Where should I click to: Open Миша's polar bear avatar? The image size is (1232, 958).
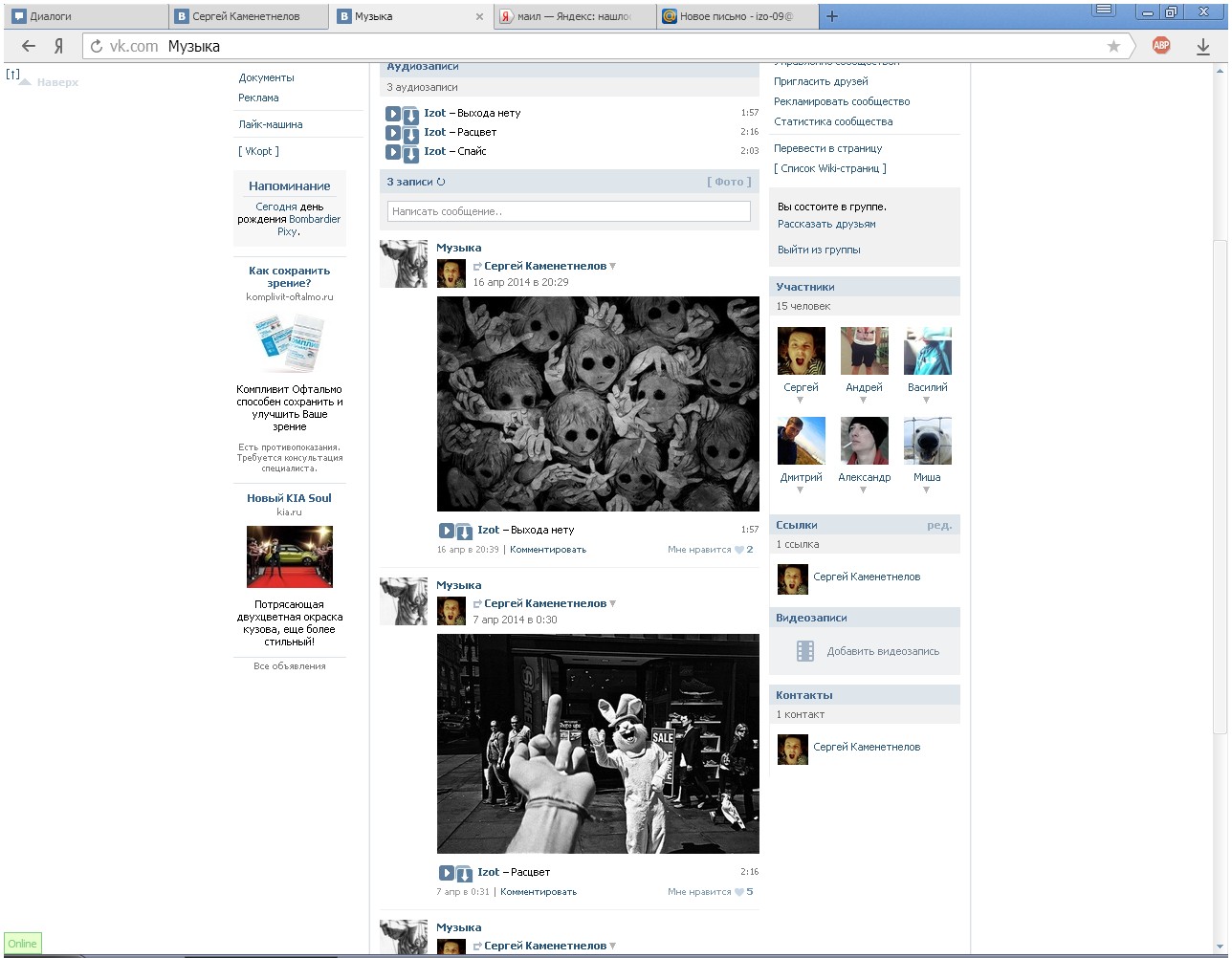click(x=928, y=441)
